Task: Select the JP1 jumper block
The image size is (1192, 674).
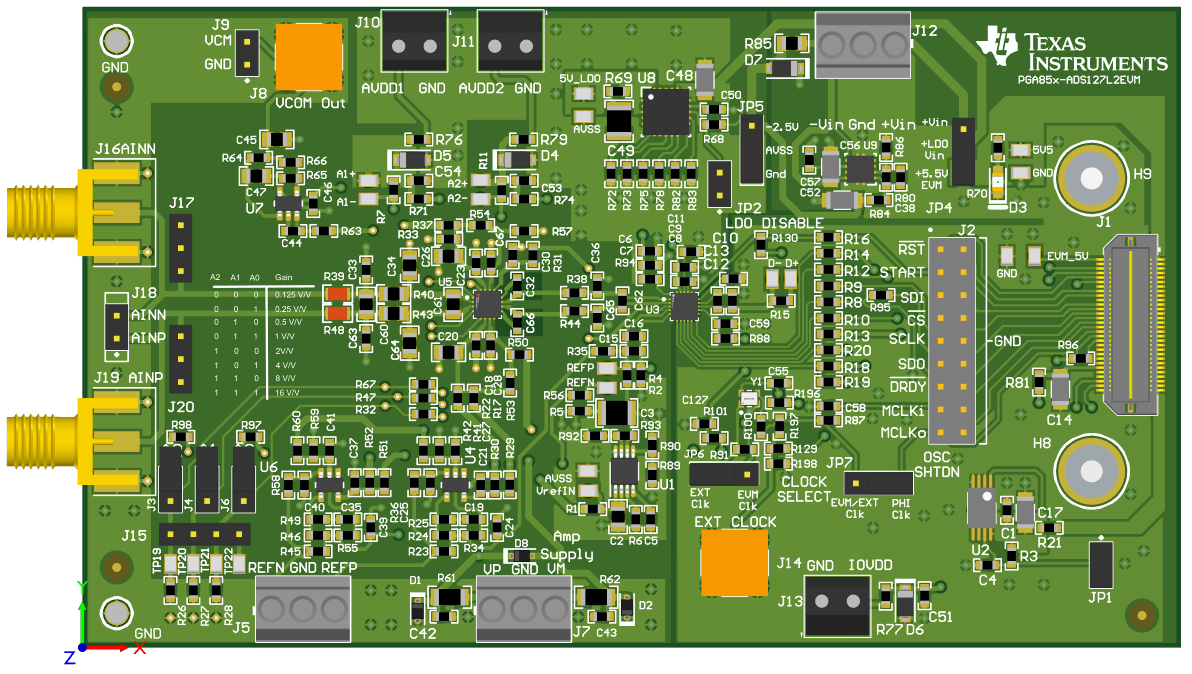Action: tap(1101, 564)
